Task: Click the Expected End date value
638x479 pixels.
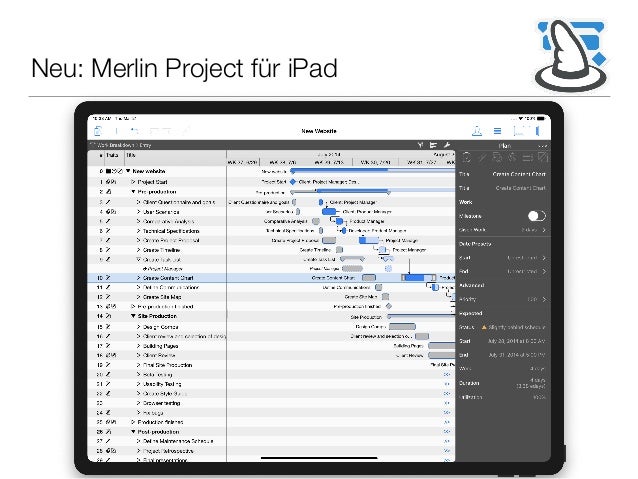Action: [517, 355]
